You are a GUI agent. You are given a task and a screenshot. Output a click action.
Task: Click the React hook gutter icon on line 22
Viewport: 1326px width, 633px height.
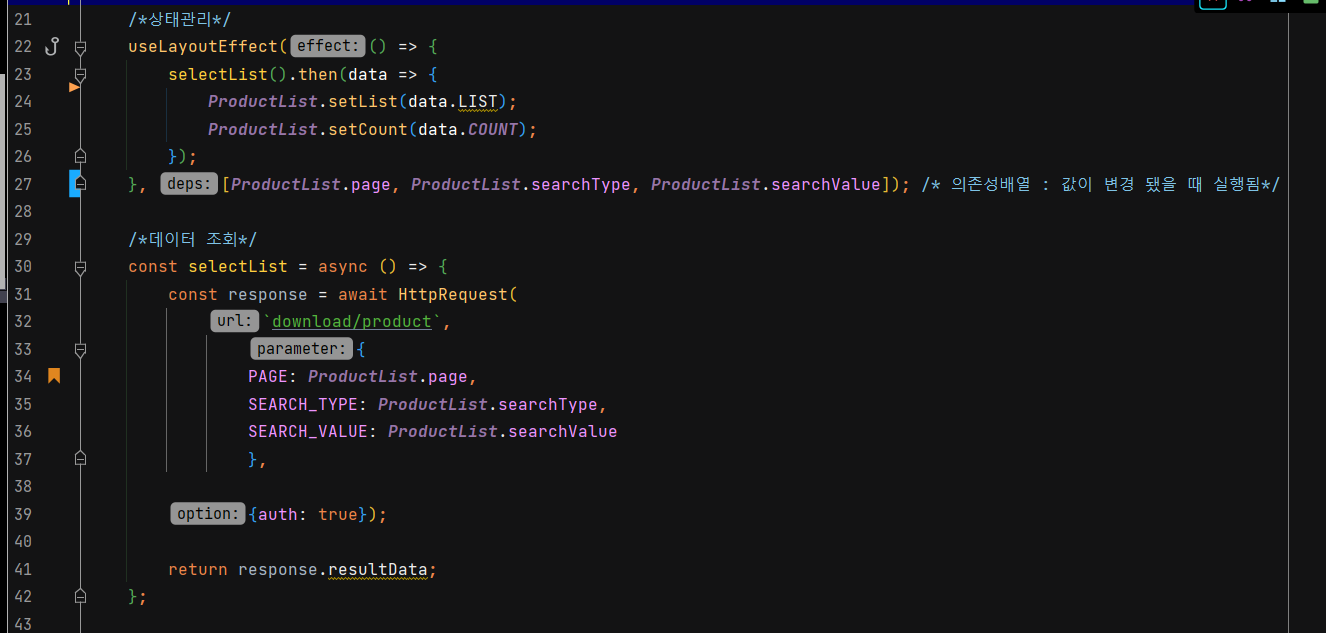point(54,46)
